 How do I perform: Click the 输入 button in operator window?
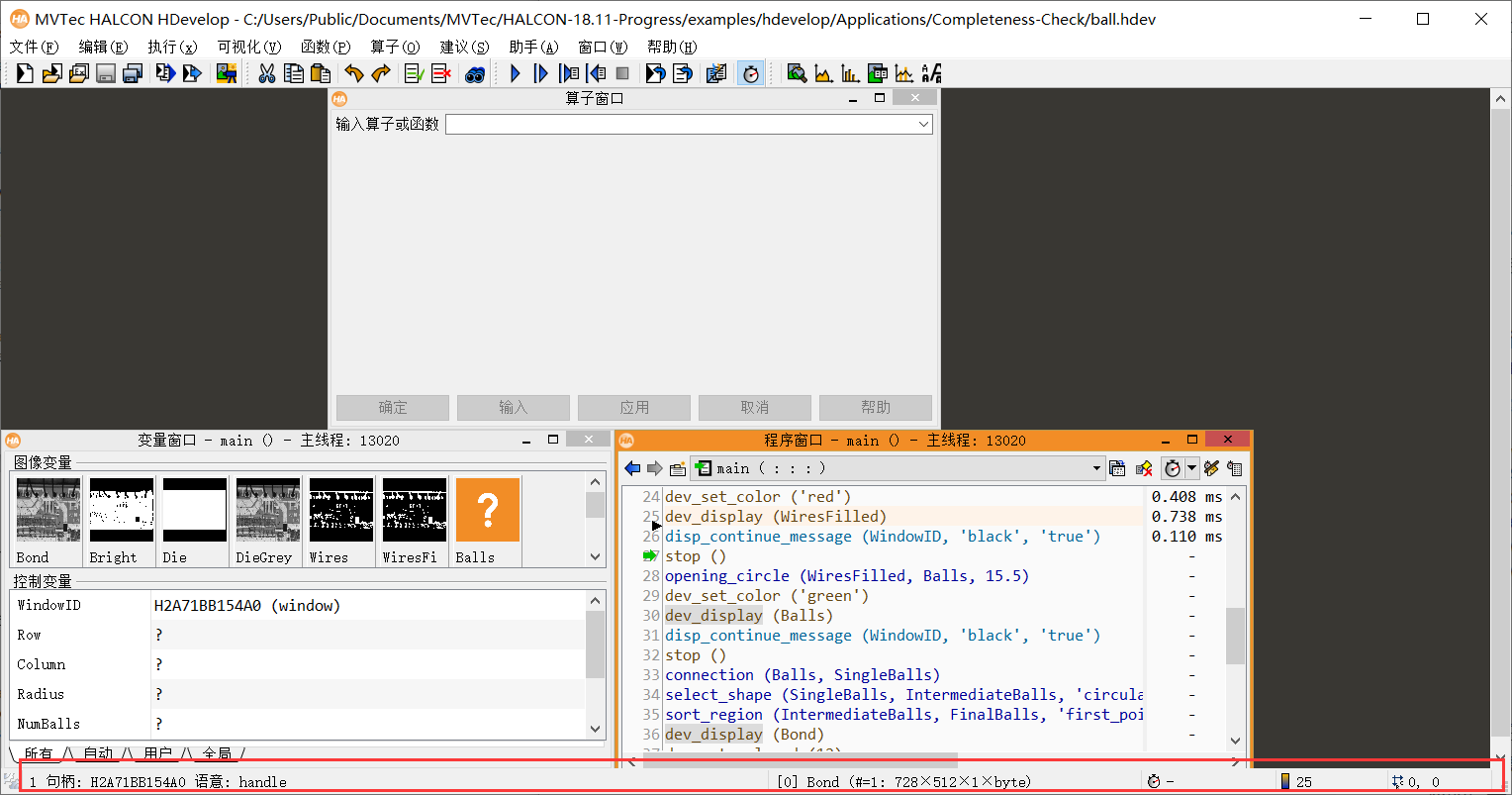514,408
